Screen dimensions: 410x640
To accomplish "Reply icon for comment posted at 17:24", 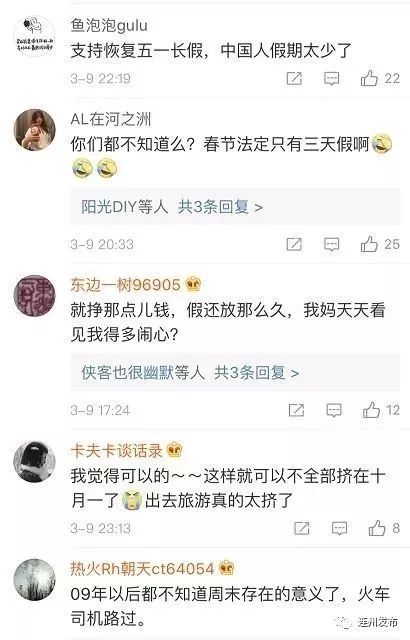I will [x=334, y=410].
